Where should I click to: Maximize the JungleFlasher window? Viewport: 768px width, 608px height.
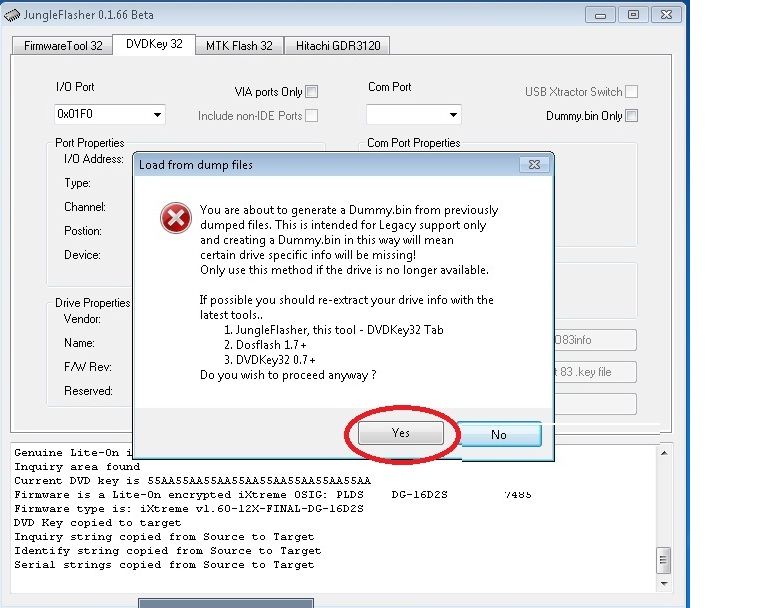(x=633, y=14)
